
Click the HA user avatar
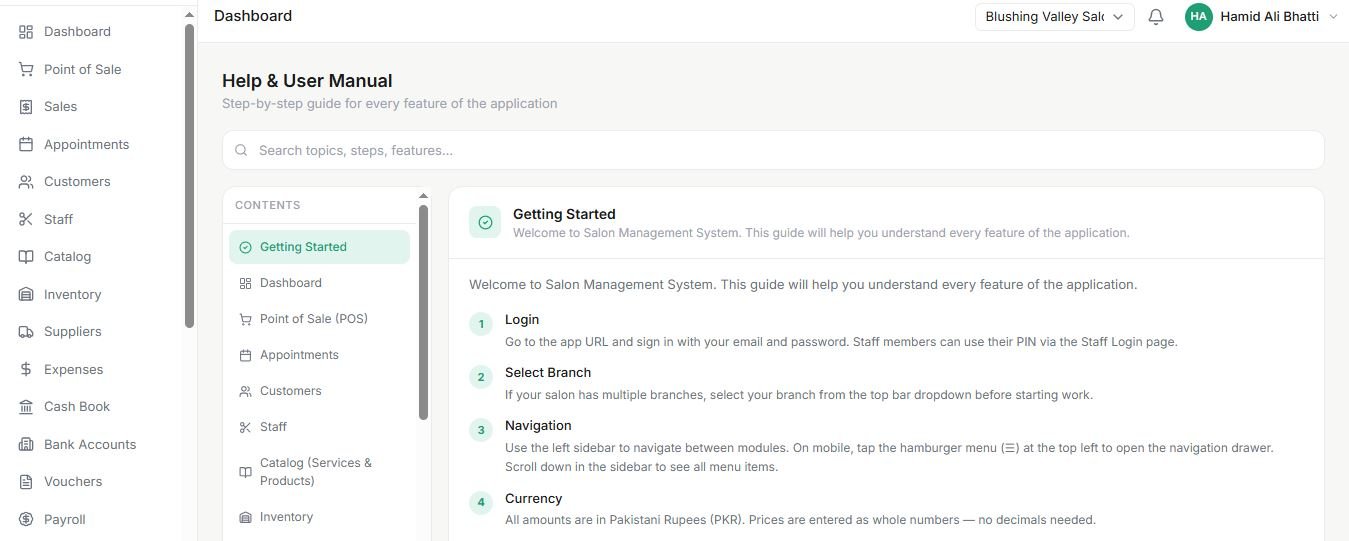1198,17
